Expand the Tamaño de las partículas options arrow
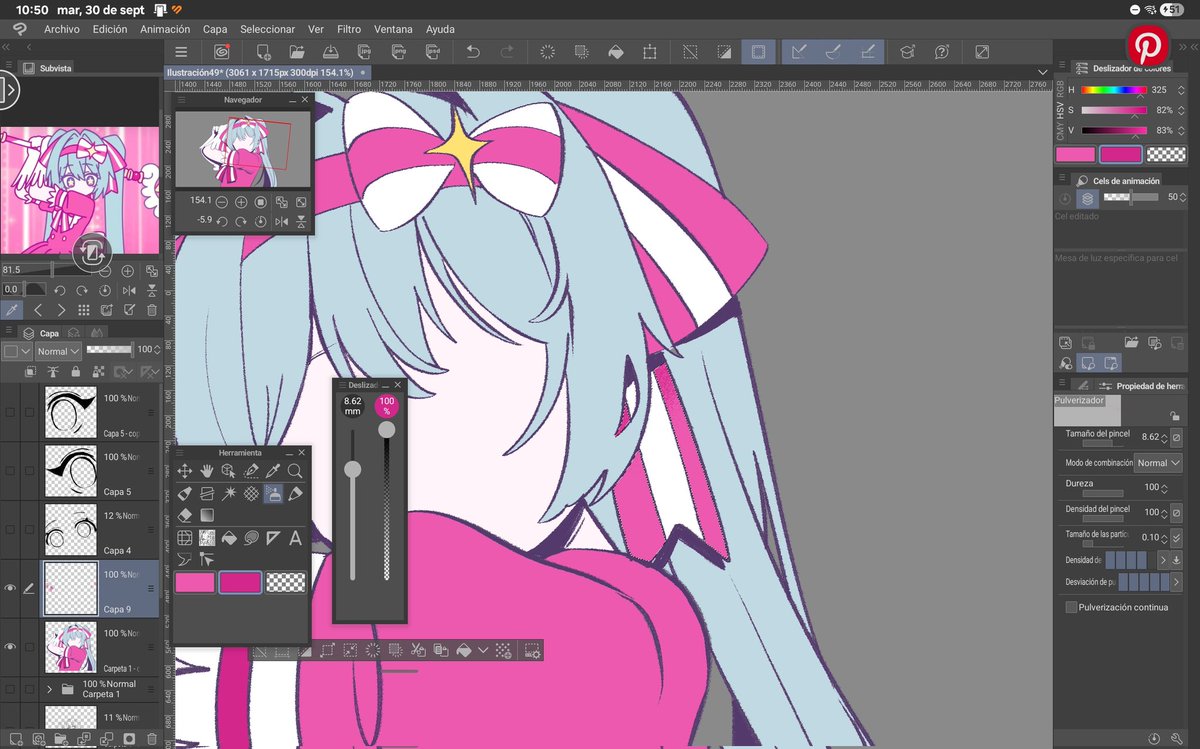 [1176, 537]
